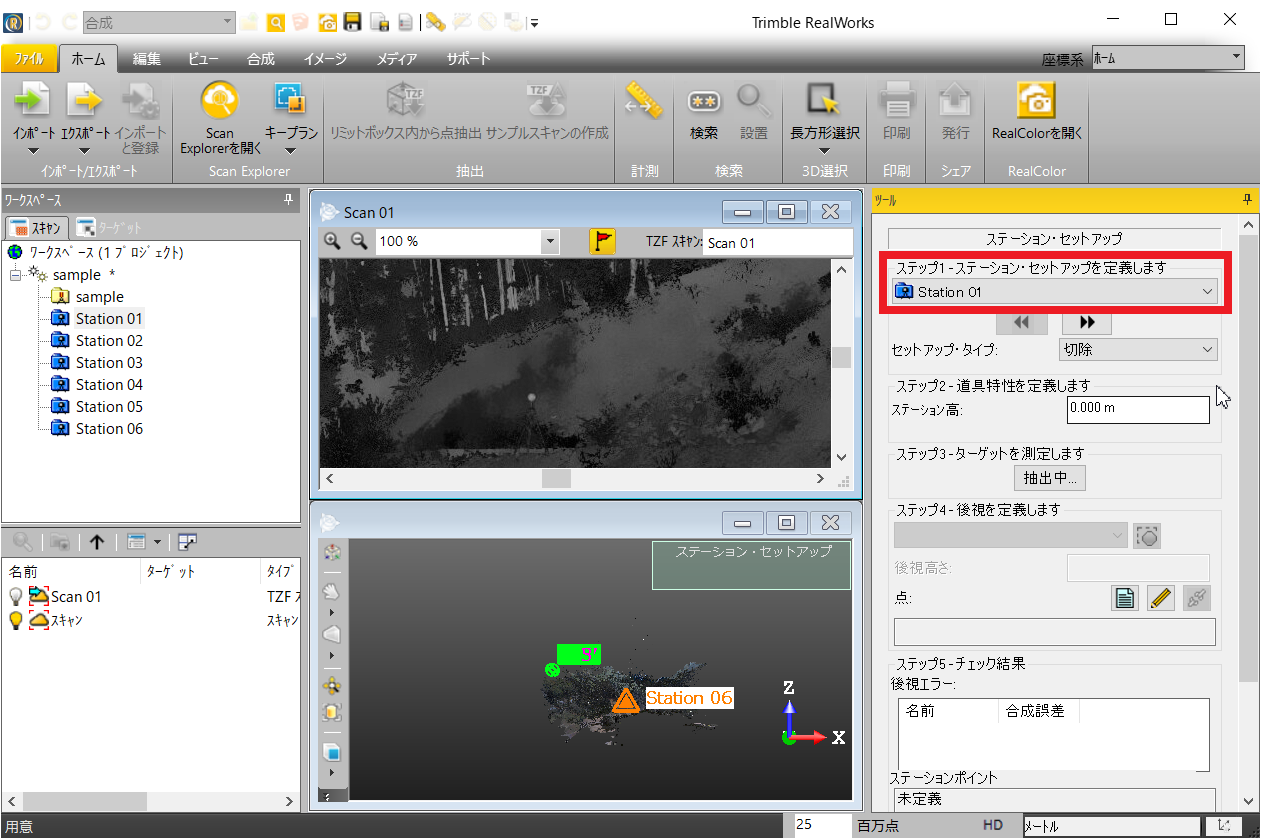The image size is (1261, 839).
Task: Zoom in on the Scan 01 image
Action: tap(333, 241)
